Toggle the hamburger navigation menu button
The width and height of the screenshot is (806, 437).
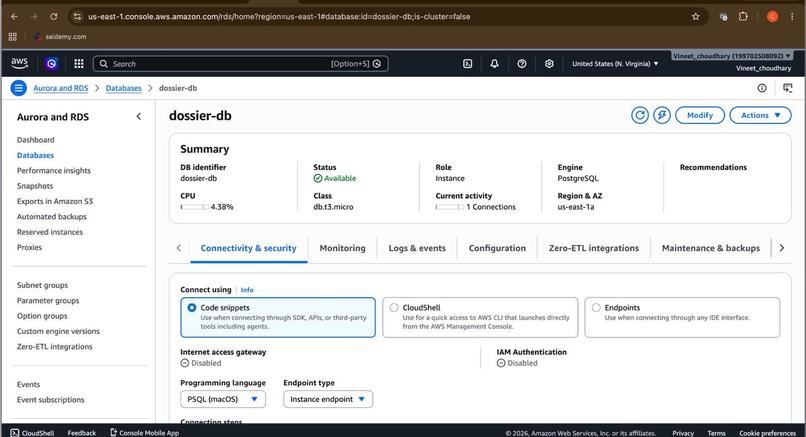click(x=19, y=88)
